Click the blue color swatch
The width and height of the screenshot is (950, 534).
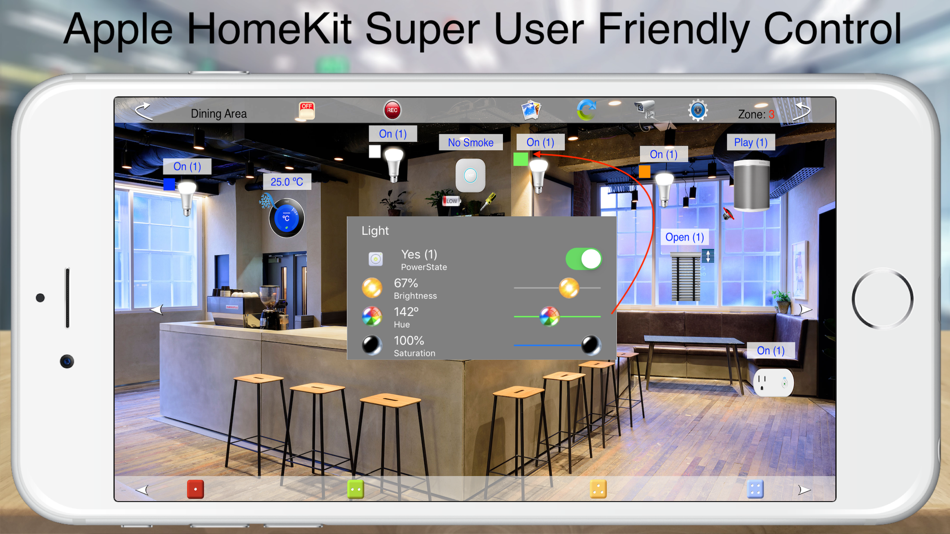point(170,184)
